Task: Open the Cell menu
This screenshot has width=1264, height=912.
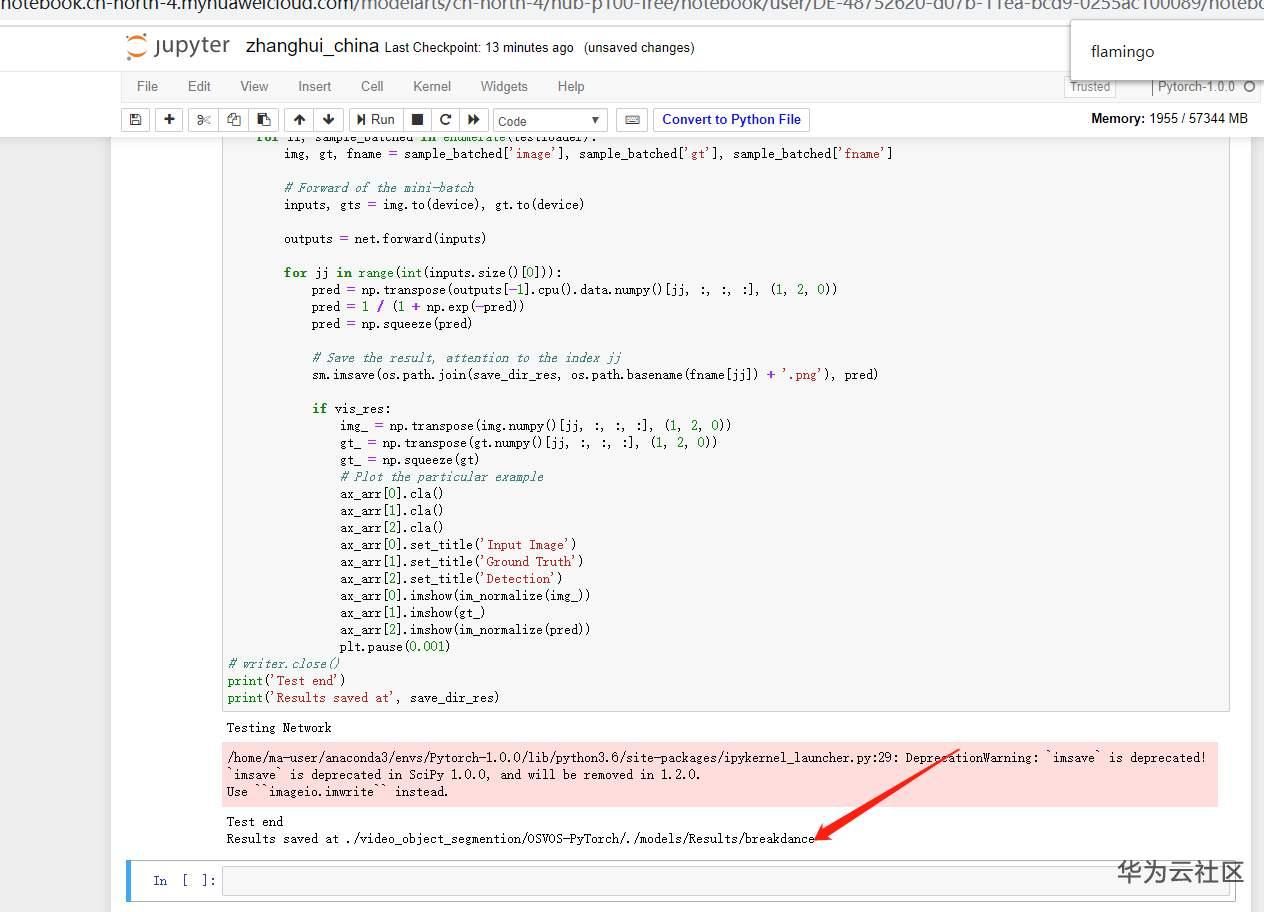Action: coord(372,86)
